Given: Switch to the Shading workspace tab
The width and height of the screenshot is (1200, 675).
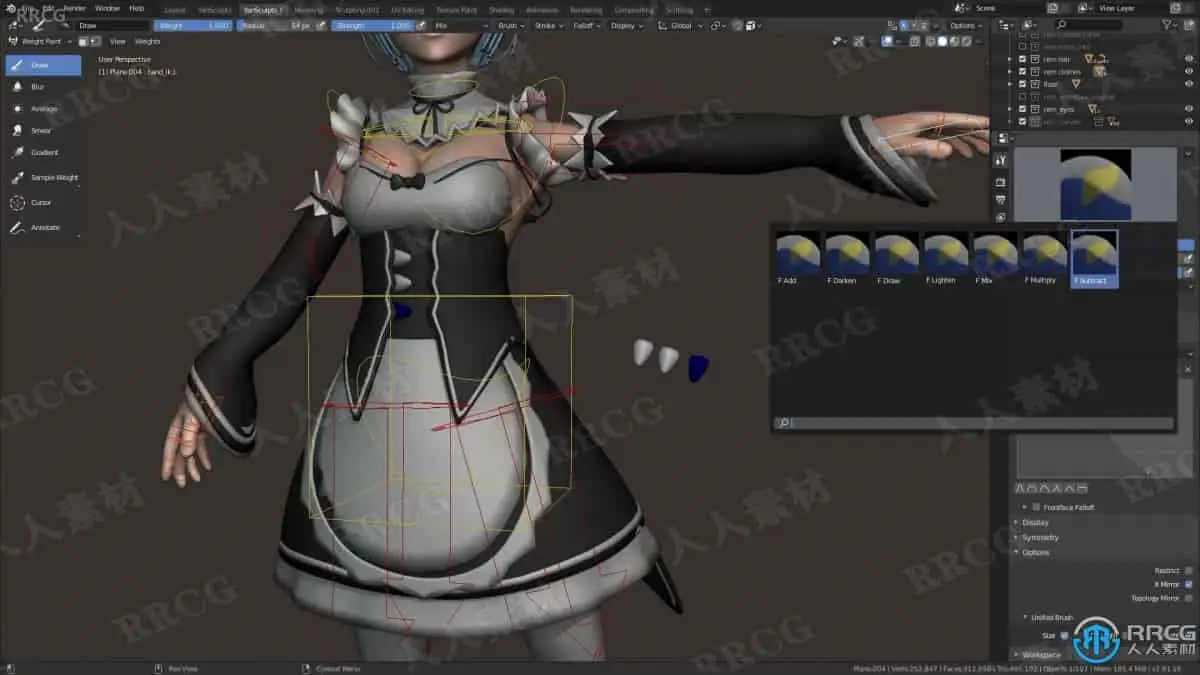Looking at the screenshot, I should point(501,10).
